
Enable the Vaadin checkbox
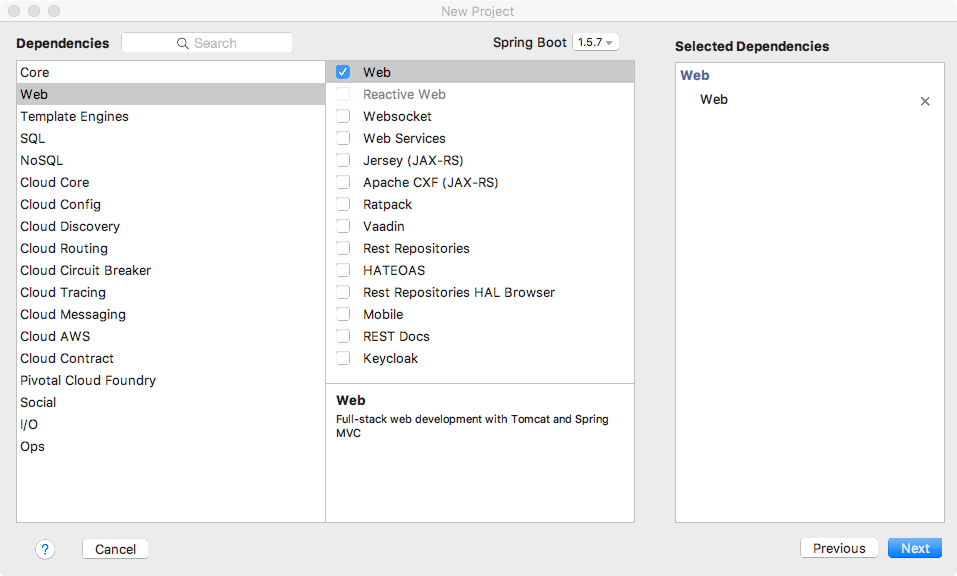tap(343, 226)
